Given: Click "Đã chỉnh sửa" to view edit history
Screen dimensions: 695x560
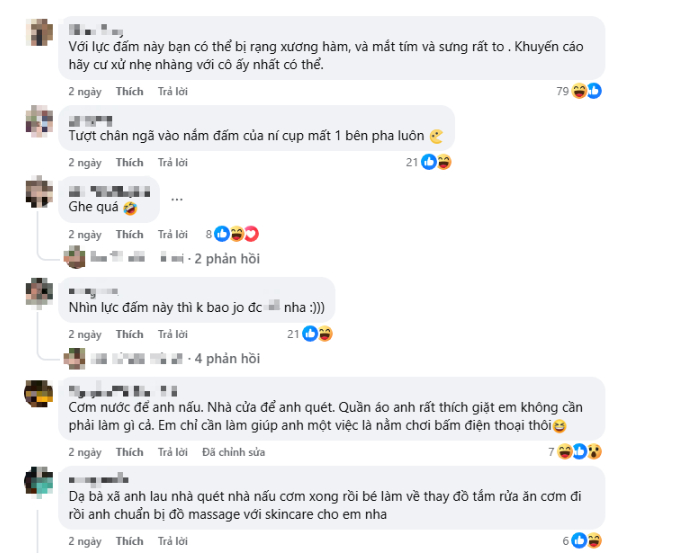Looking at the screenshot, I should pyautogui.click(x=233, y=453).
